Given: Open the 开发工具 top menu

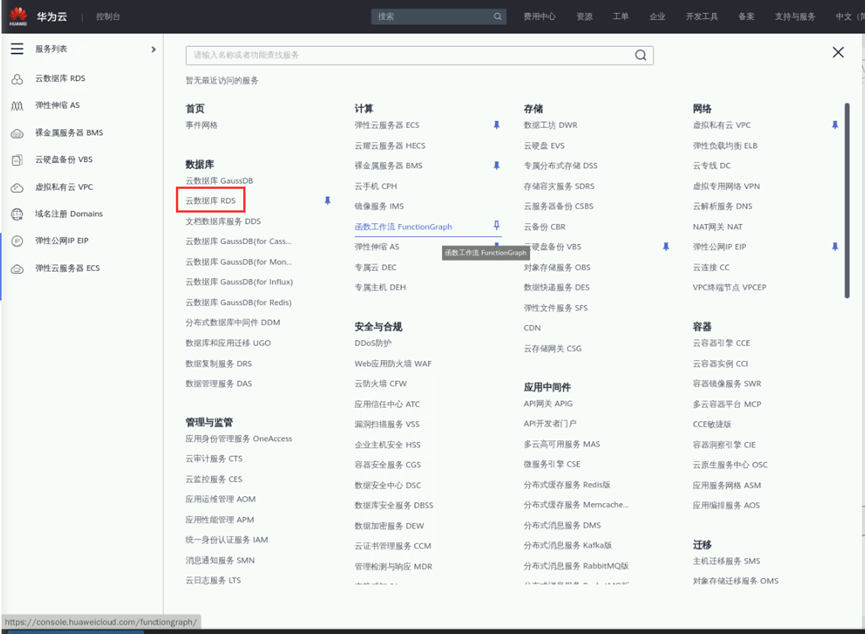Looking at the screenshot, I should (x=702, y=17).
